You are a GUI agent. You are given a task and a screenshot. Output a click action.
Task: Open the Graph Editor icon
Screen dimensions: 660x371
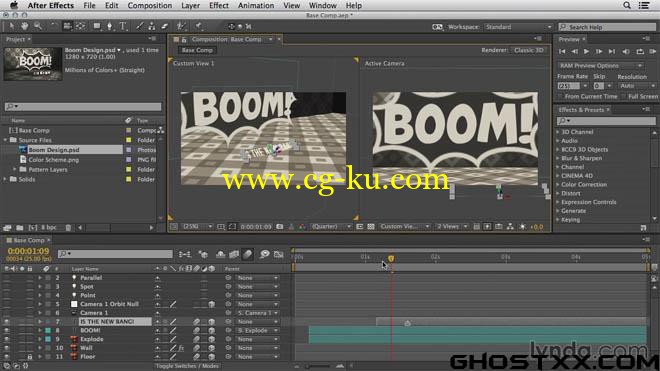point(278,254)
